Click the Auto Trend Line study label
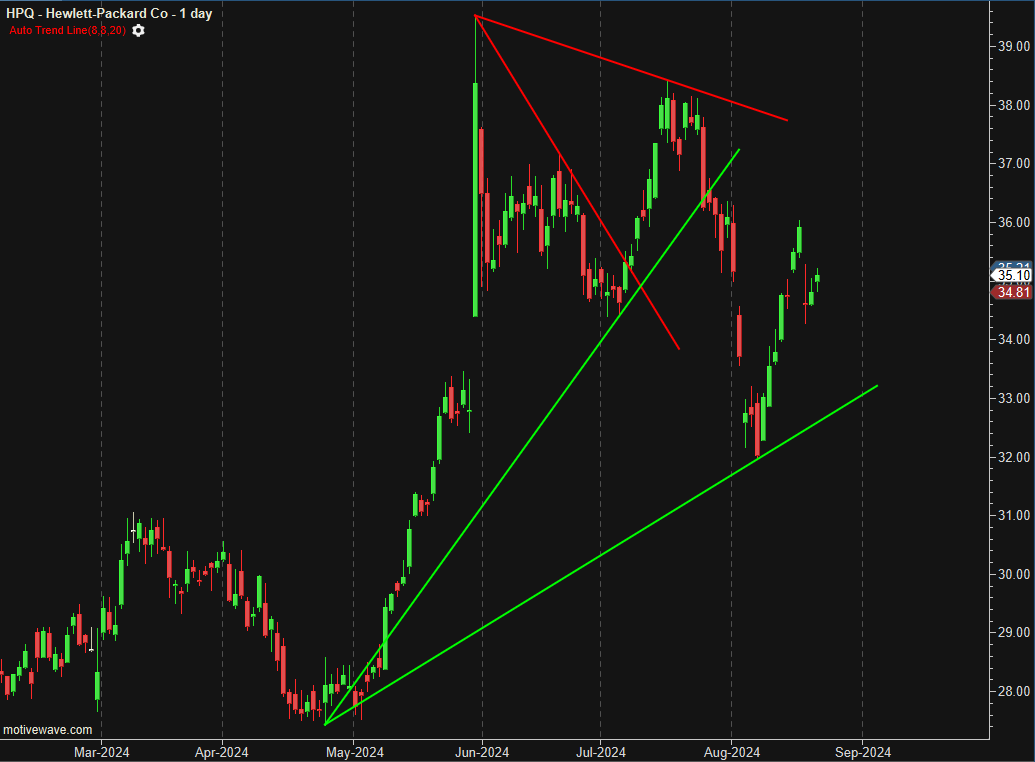This screenshot has height=762, width=1035. (x=67, y=31)
